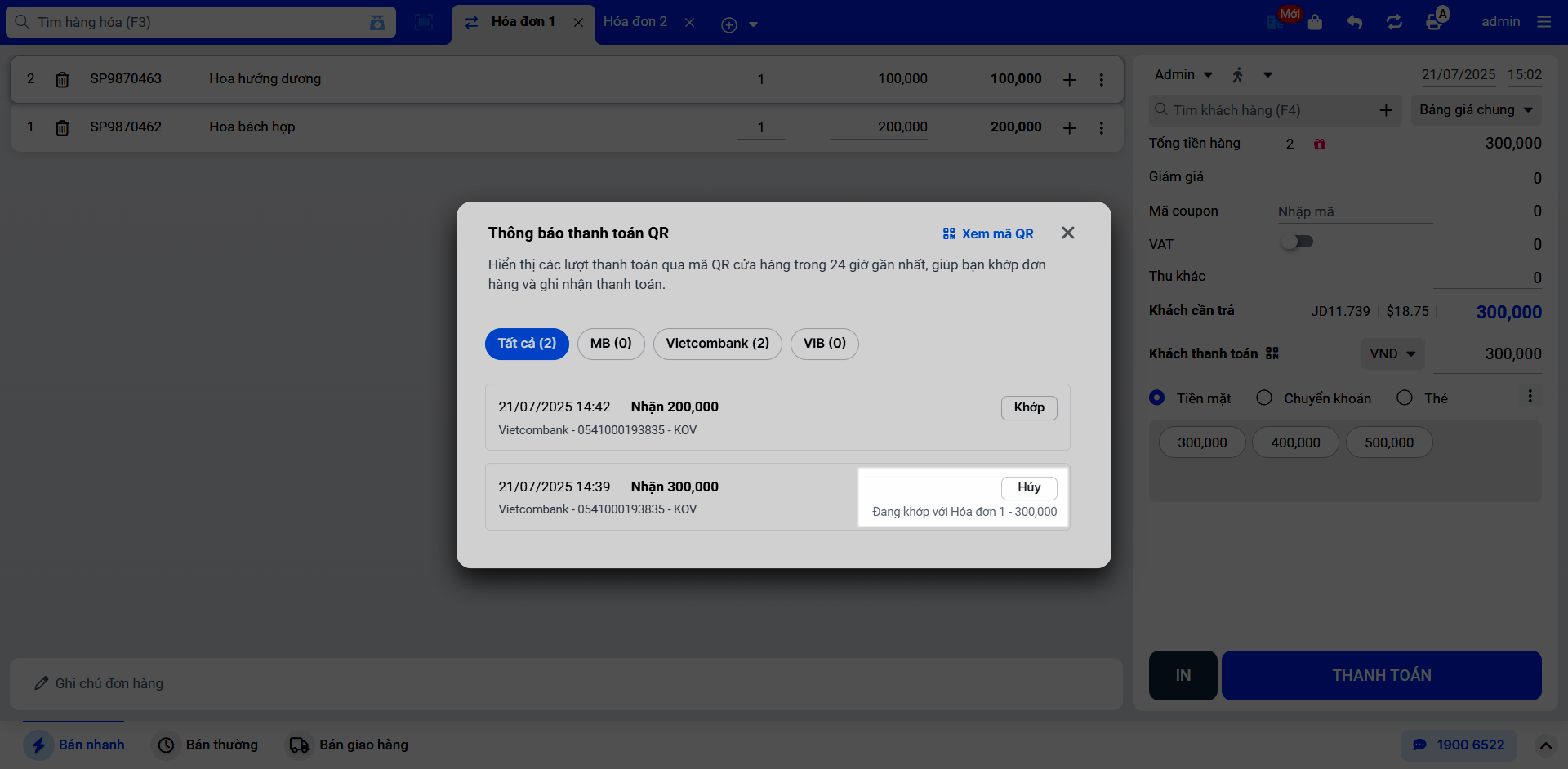Click QR icon beside Khách thanh toán

click(x=1272, y=353)
